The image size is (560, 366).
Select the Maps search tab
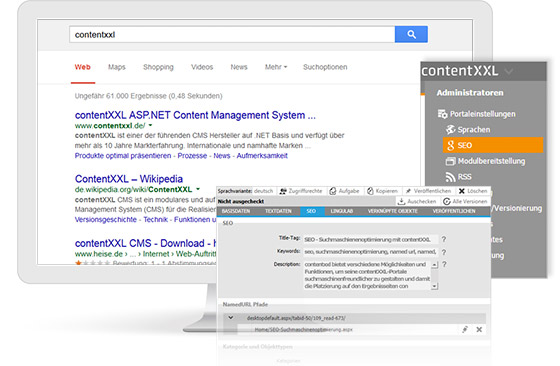pos(117,67)
